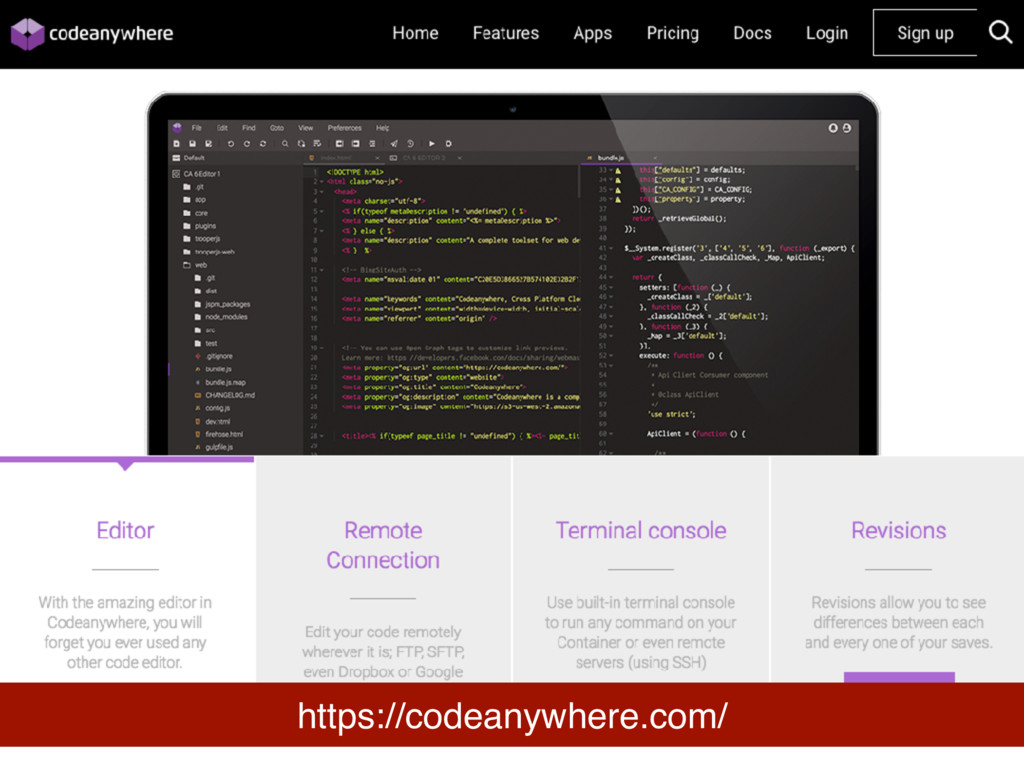Open the View menu in editor
The height and width of the screenshot is (768, 1024).
(x=306, y=128)
